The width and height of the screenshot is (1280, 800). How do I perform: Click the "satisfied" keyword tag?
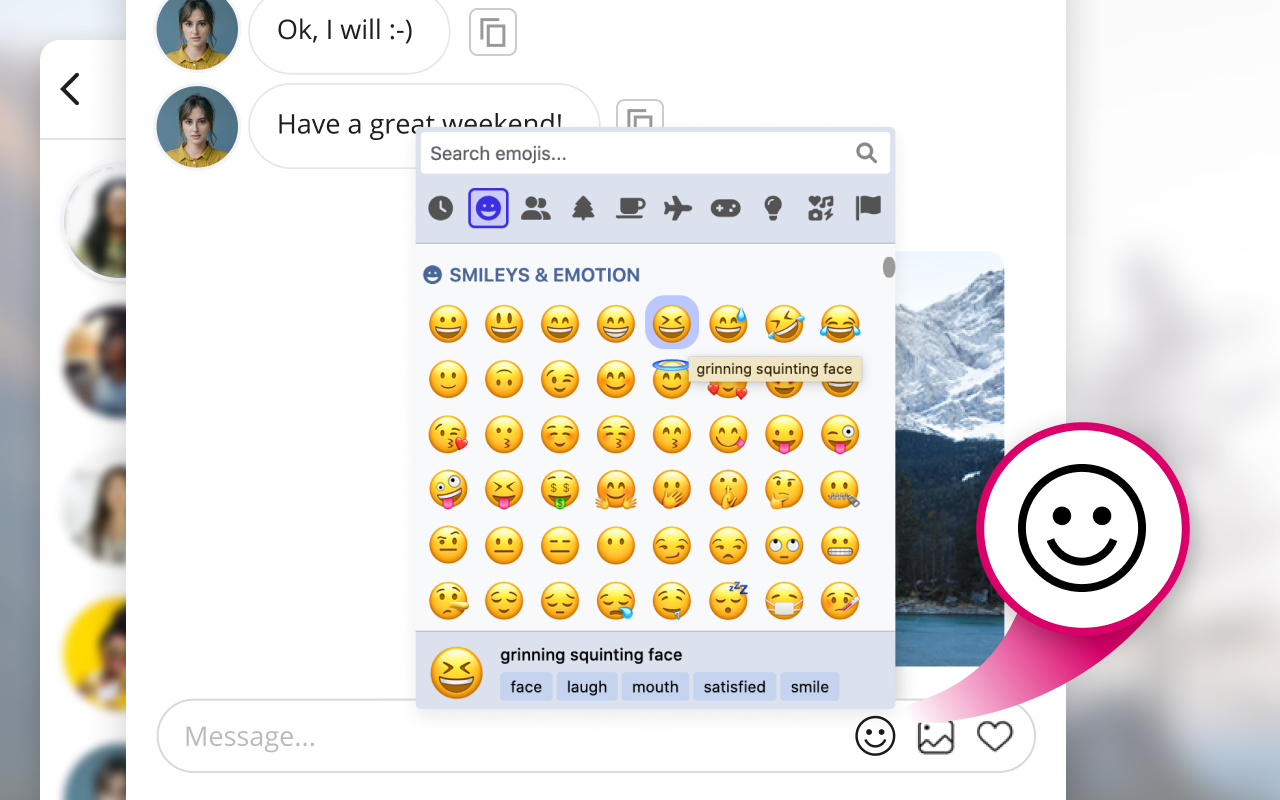(734, 687)
